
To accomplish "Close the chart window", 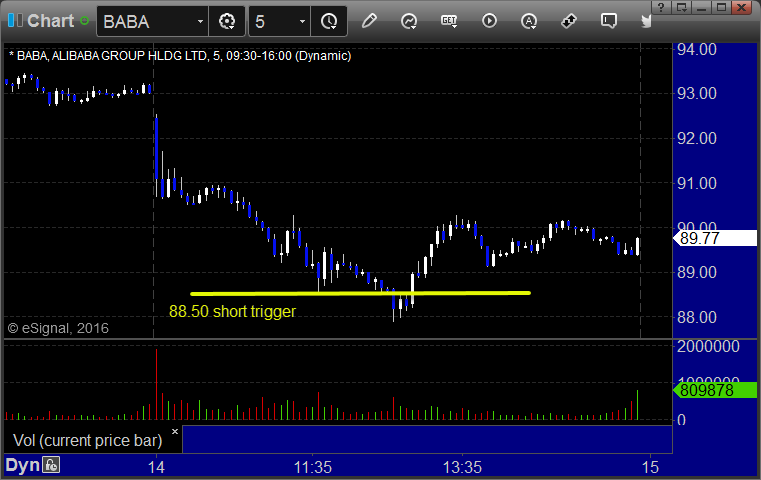I will pos(742,7).
